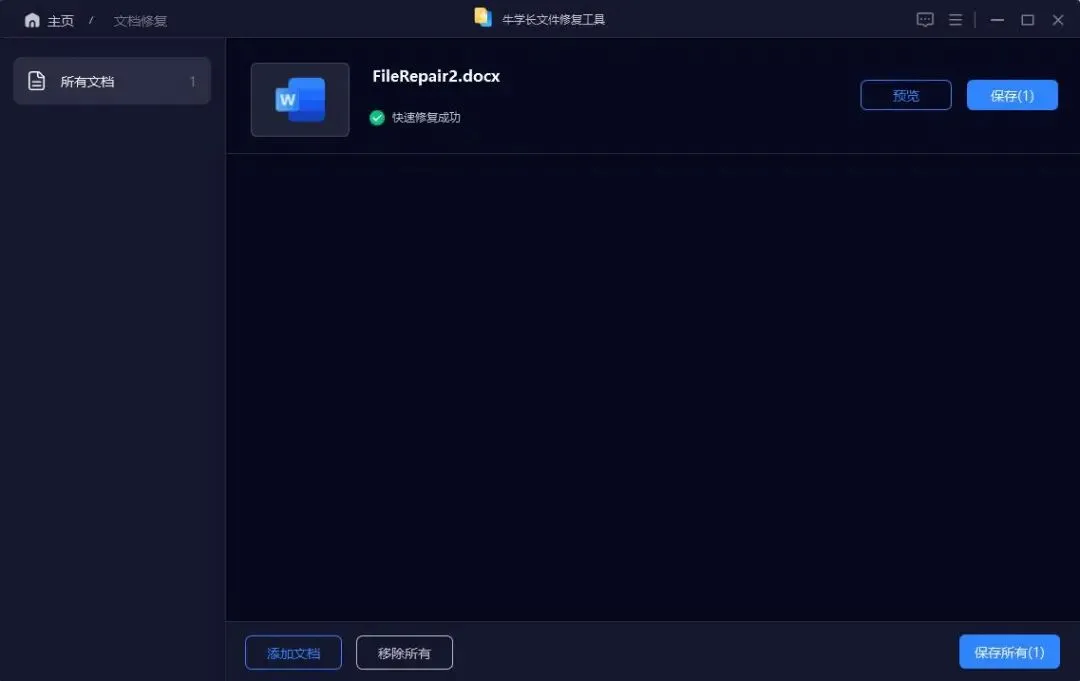Click 快速修复成功 status text
Image resolution: width=1080 pixels, height=681 pixels.
(426, 118)
